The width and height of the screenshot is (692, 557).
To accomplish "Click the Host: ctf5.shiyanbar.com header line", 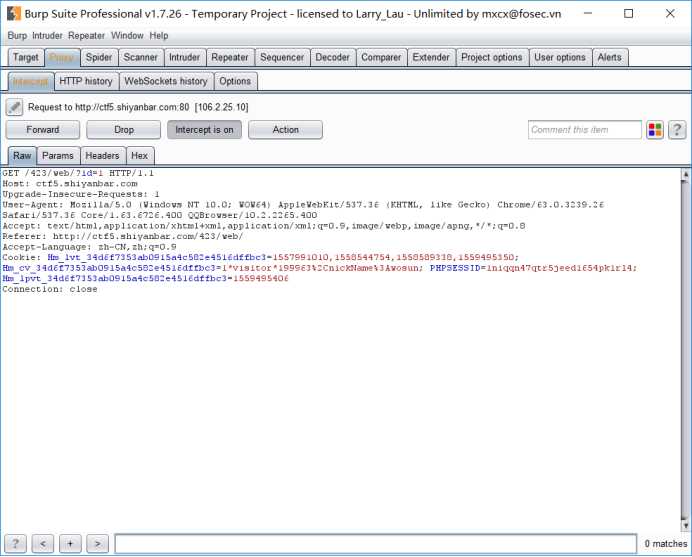I will [70, 184].
